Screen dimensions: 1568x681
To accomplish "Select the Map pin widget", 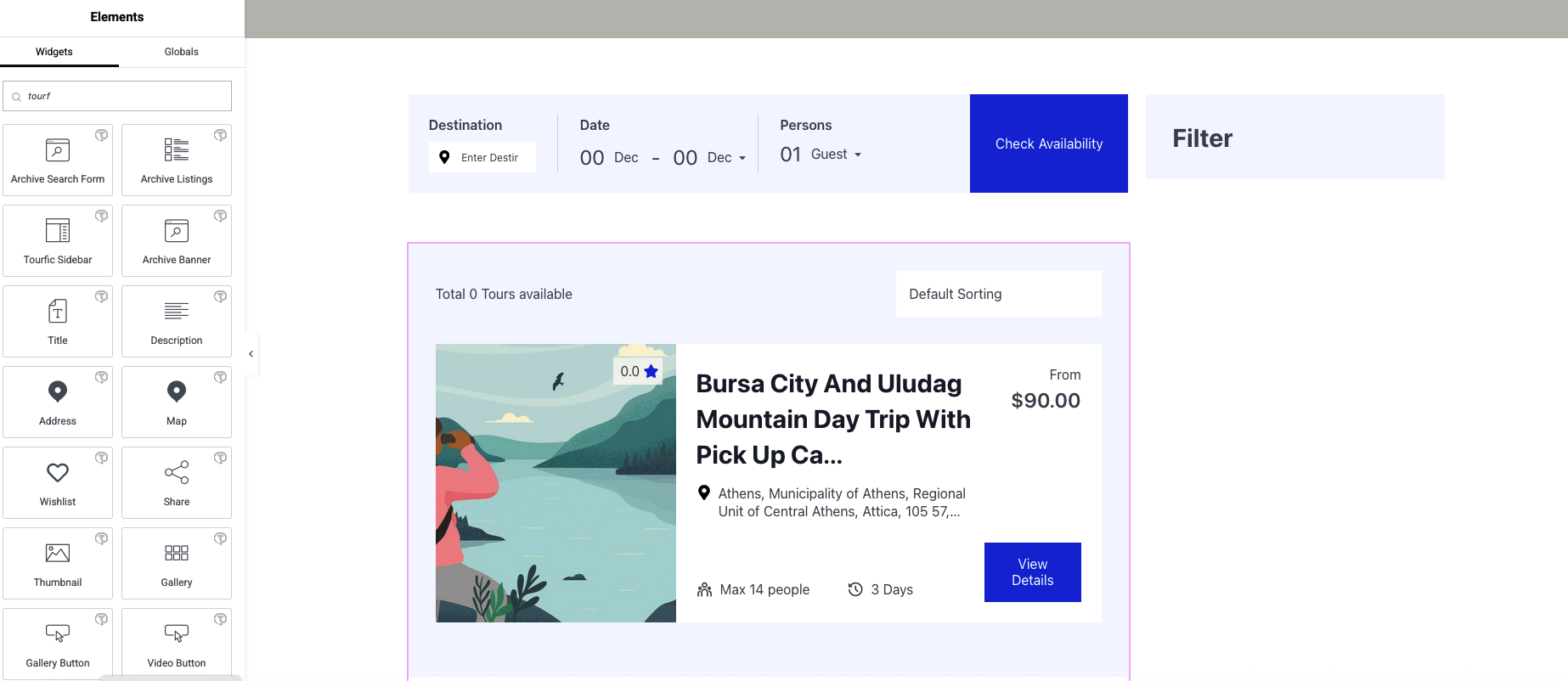I will [177, 402].
